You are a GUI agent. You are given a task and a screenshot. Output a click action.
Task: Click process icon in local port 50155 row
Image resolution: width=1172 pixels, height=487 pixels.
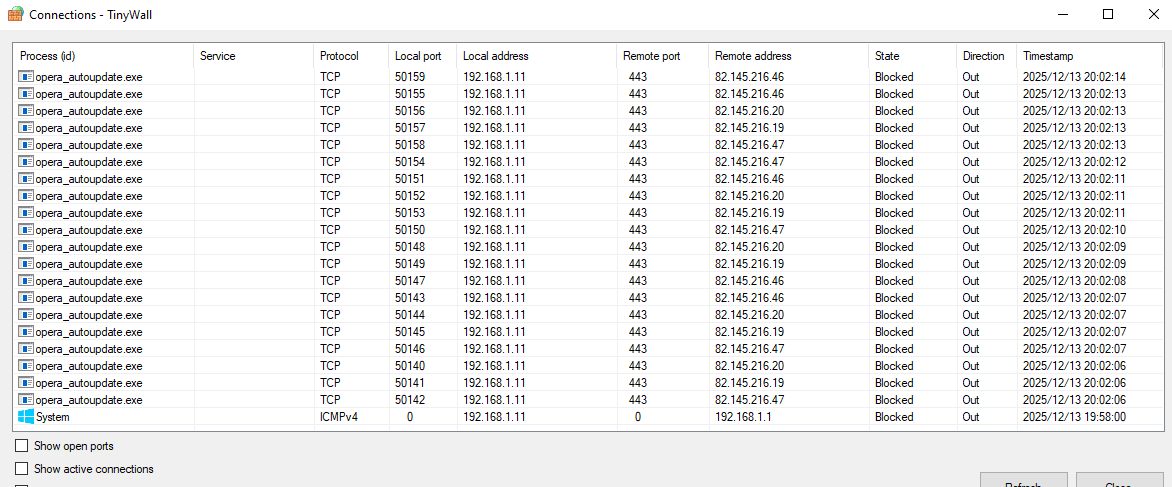pyautogui.click(x=26, y=93)
